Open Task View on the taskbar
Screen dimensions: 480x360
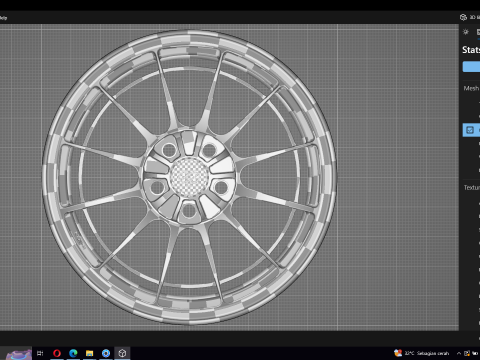(40, 353)
